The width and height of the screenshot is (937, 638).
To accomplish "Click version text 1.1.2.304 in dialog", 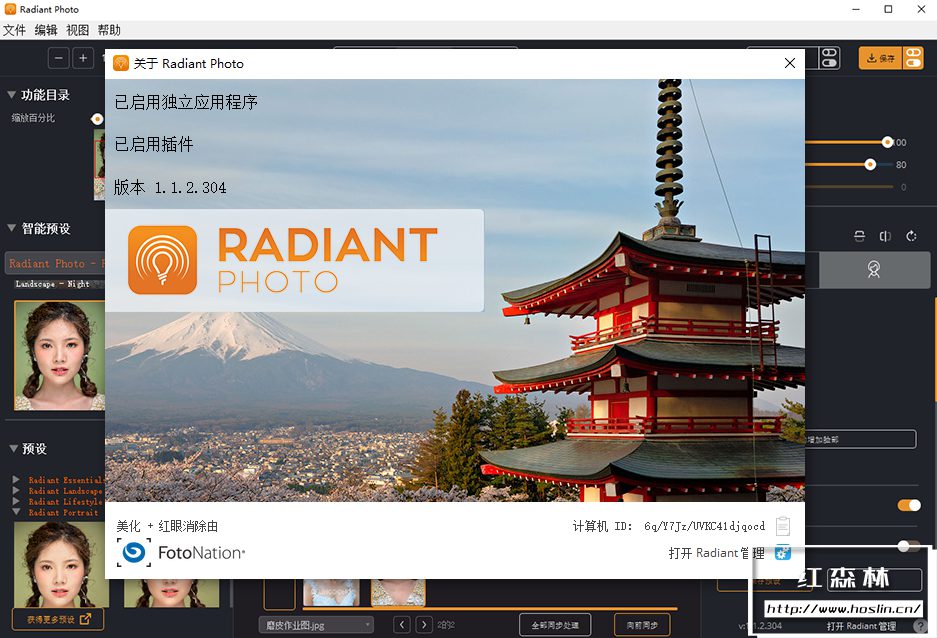I will pos(191,188).
